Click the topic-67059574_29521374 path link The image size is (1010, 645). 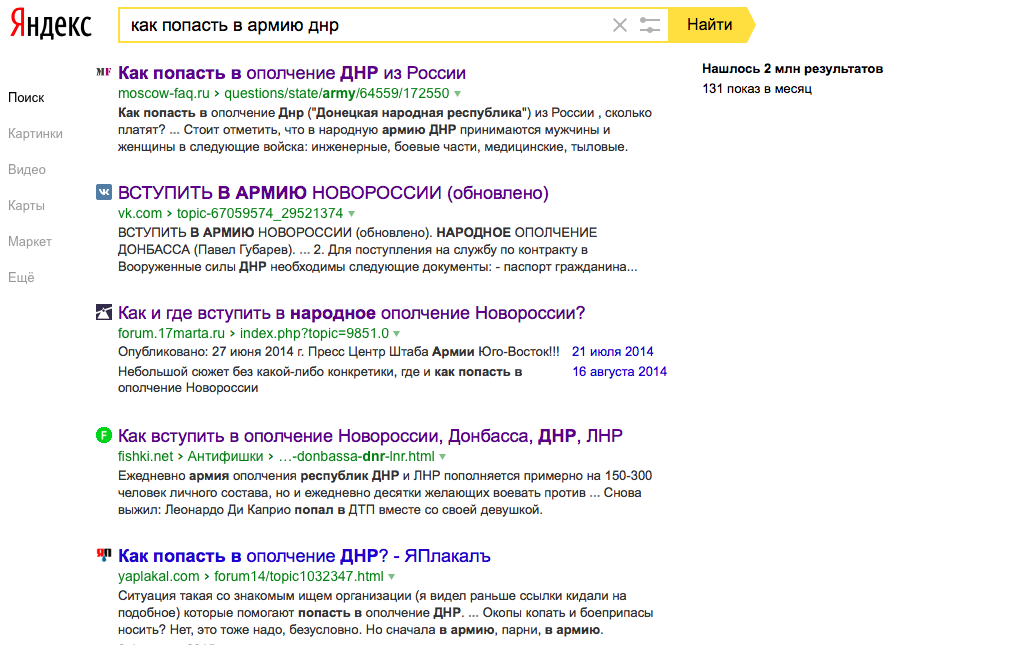pyautogui.click(x=260, y=213)
